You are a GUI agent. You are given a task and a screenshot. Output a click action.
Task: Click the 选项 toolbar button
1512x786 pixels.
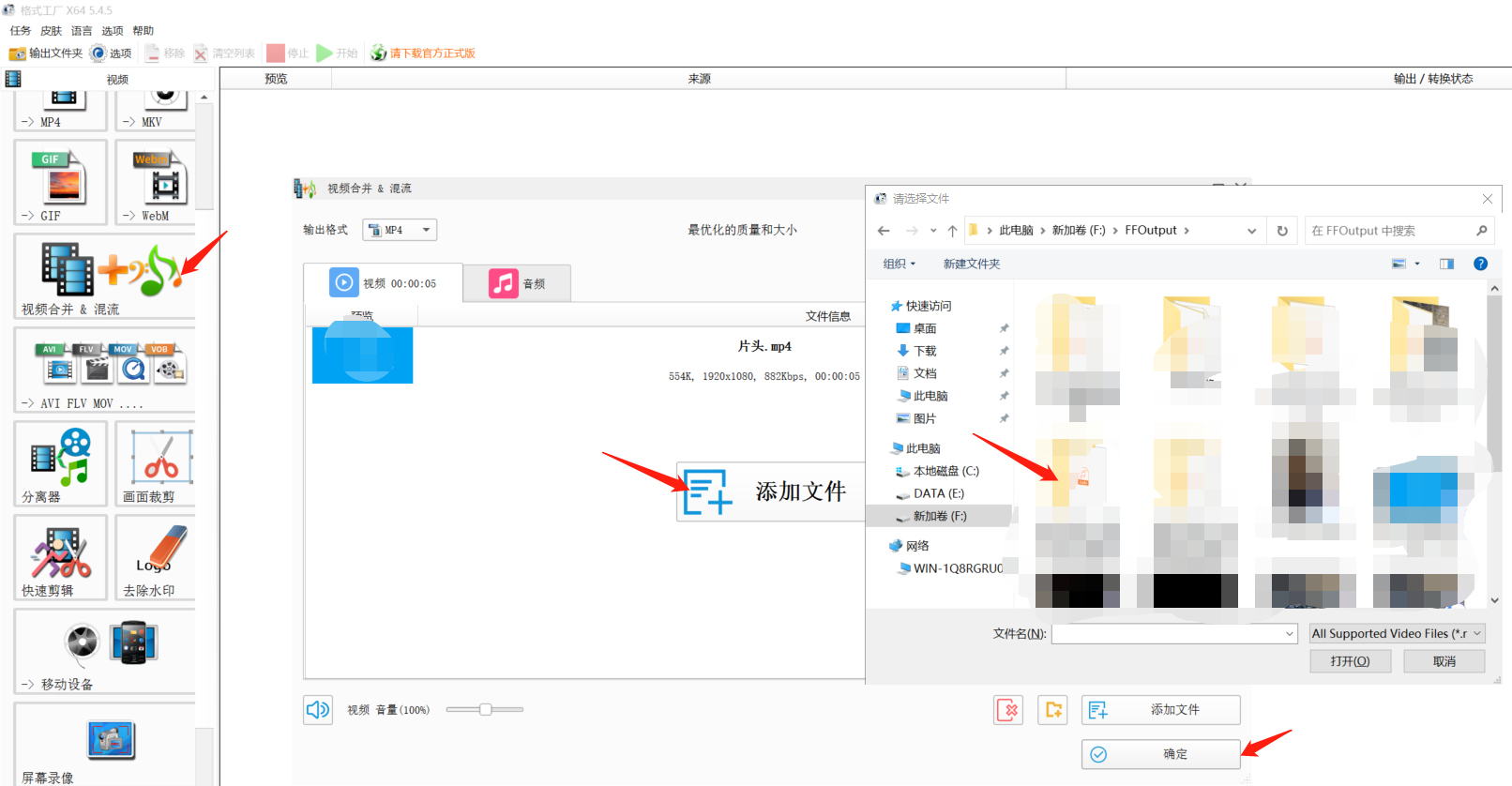coord(111,53)
